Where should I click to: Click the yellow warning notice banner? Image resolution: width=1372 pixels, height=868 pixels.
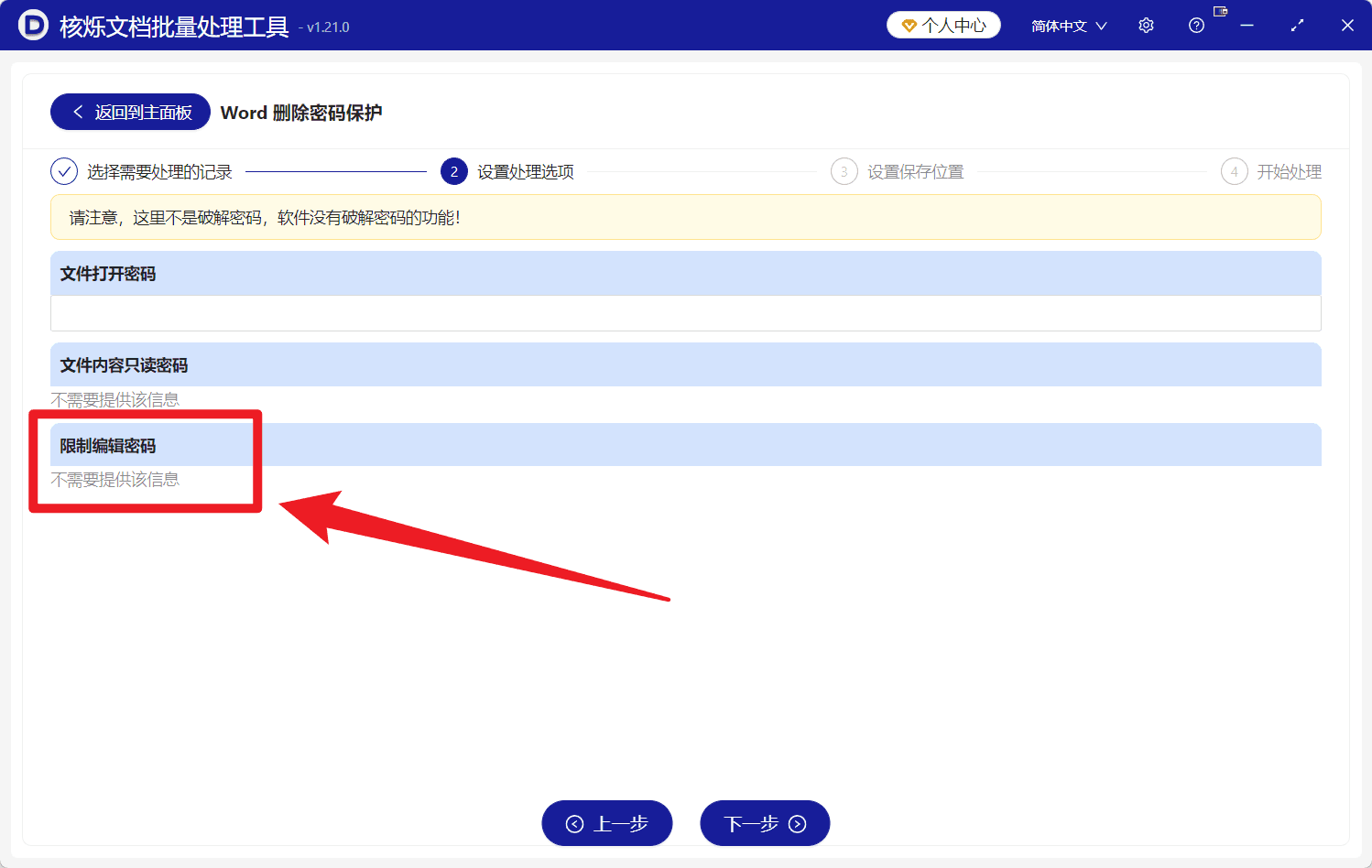(x=685, y=217)
